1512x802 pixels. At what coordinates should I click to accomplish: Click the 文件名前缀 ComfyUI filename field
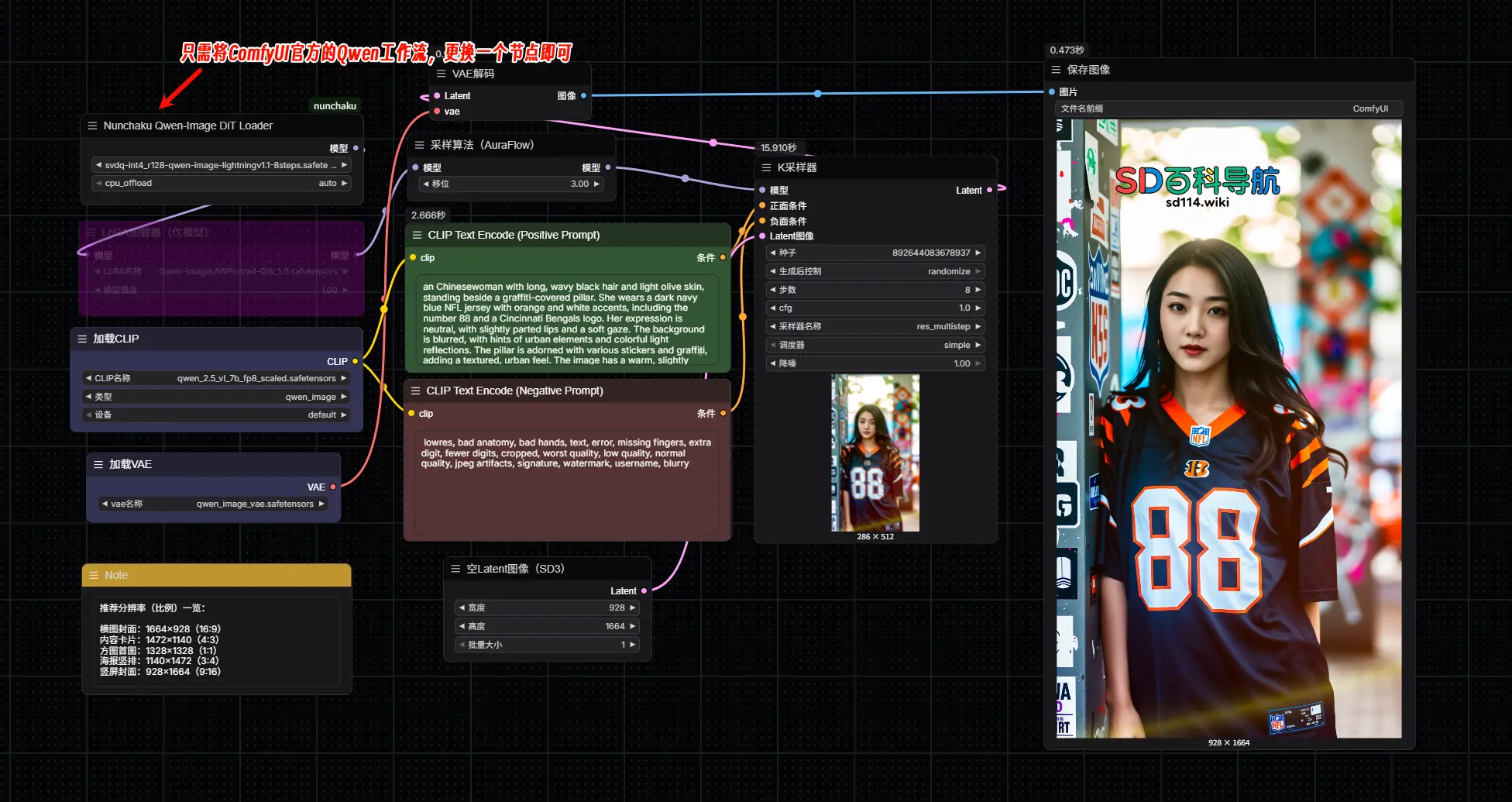pos(1228,108)
